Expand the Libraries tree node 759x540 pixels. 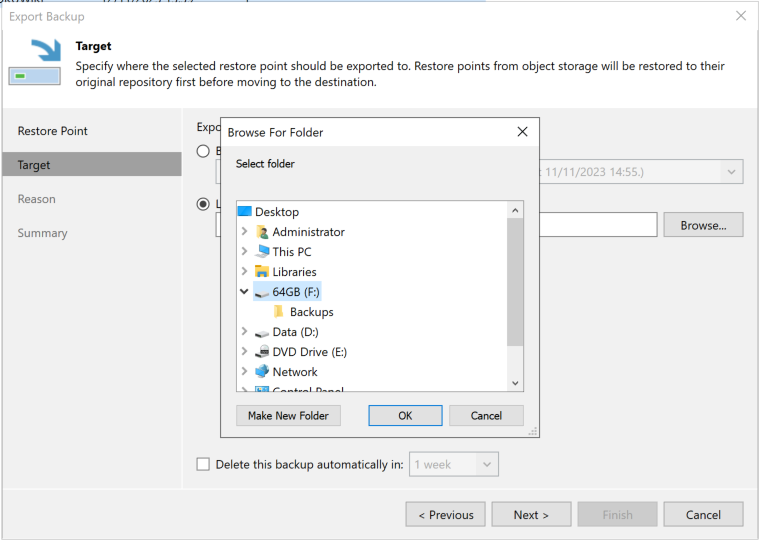[244, 271]
